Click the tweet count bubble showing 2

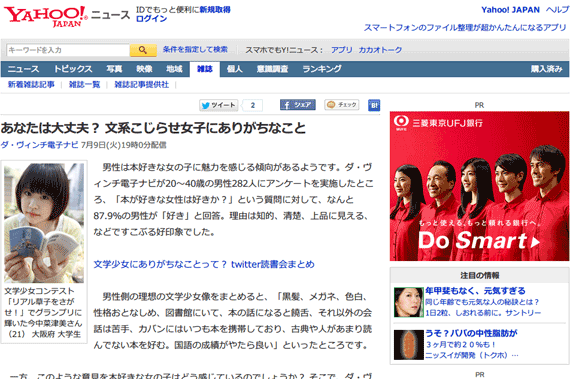point(253,105)
